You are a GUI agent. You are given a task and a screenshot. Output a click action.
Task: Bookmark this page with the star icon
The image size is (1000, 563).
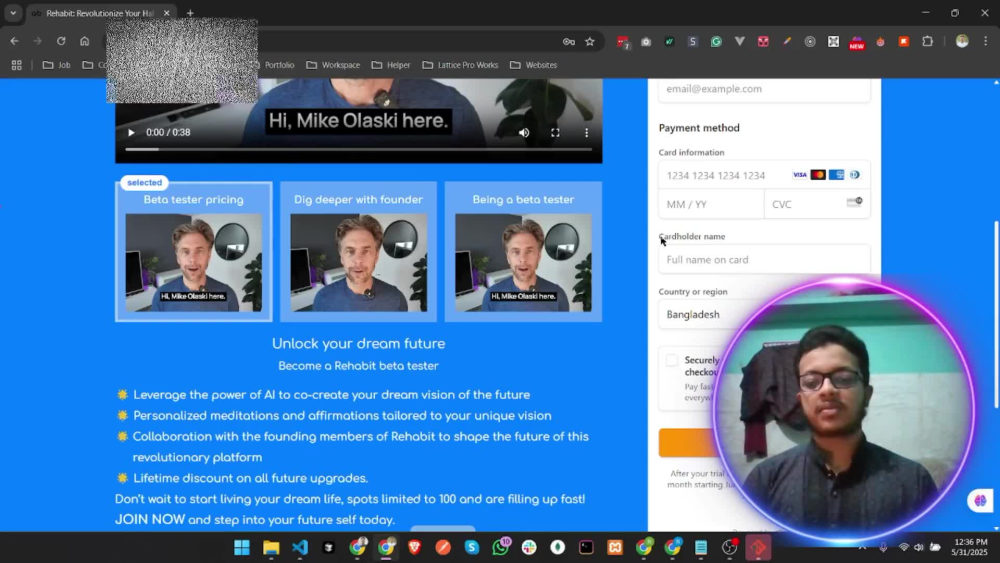(590, 41)
